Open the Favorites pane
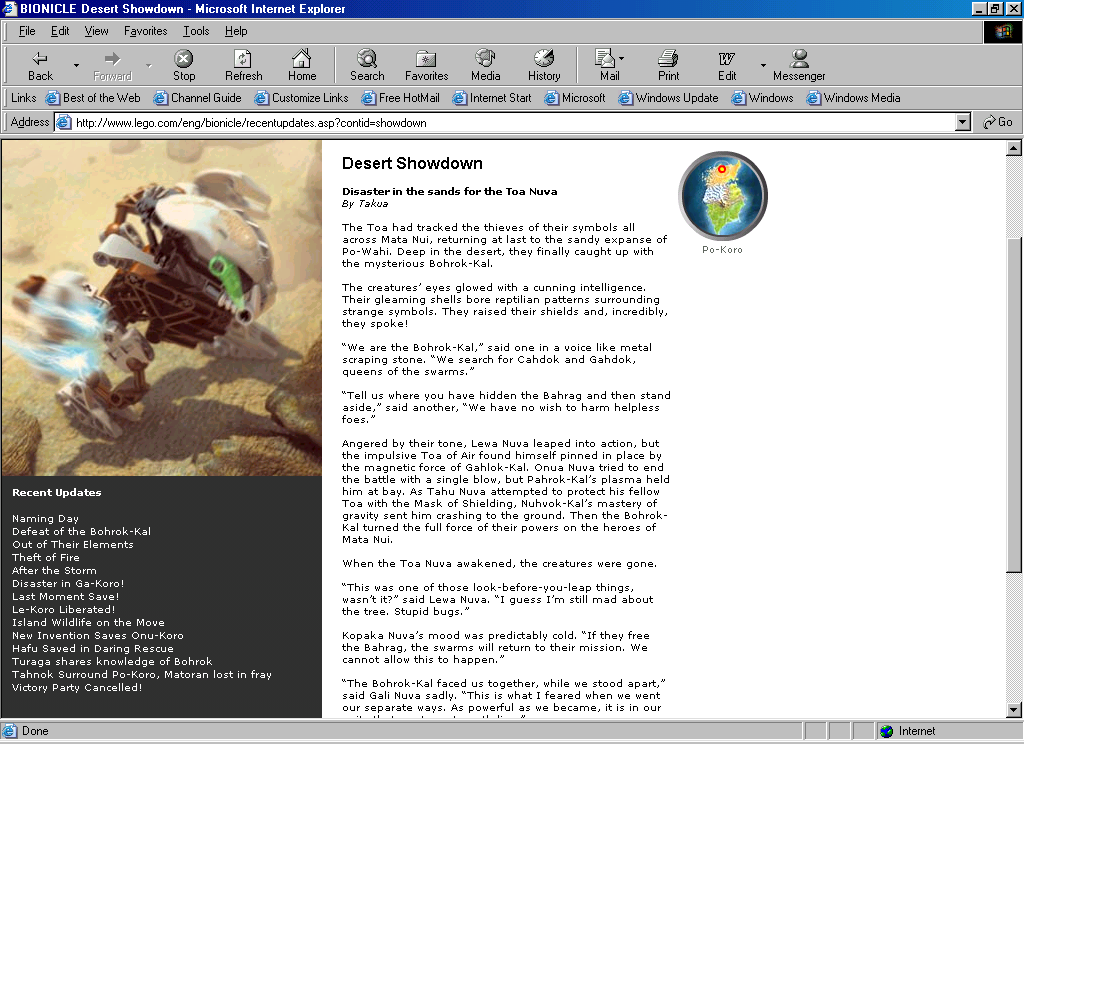The height and width of the screenshot is (1000, 1100). pyautogui.click(x=426, y=66)
